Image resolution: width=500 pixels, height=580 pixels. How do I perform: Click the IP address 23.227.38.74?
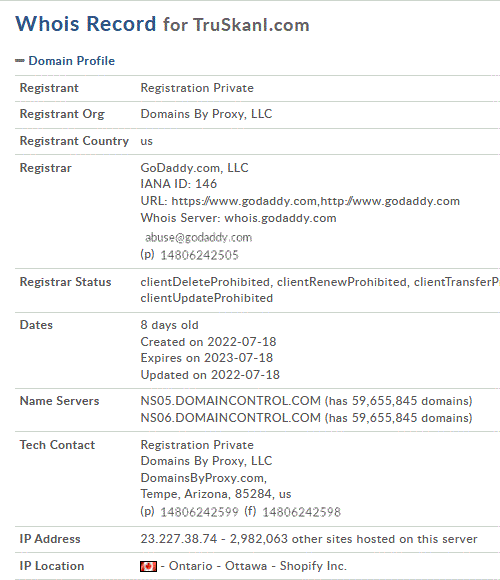tap(179, 539)
